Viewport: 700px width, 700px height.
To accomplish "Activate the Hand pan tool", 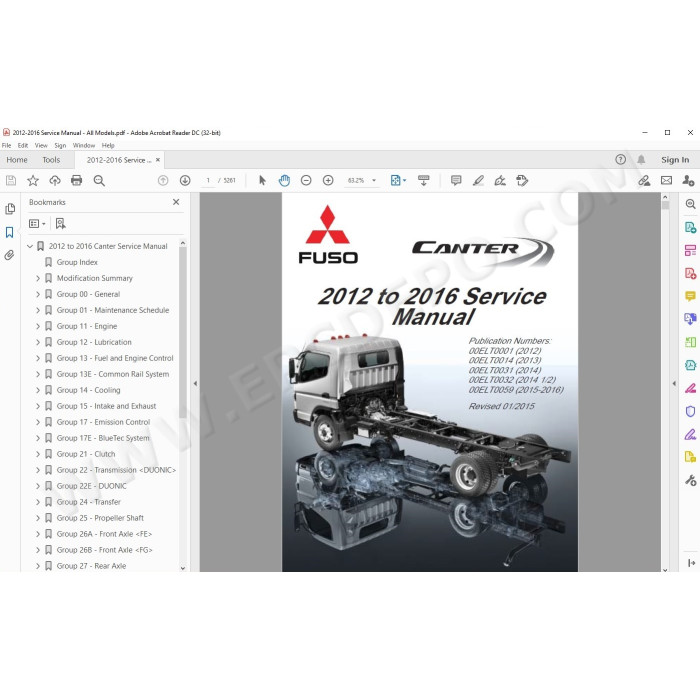I will click(x=284, y=180).
